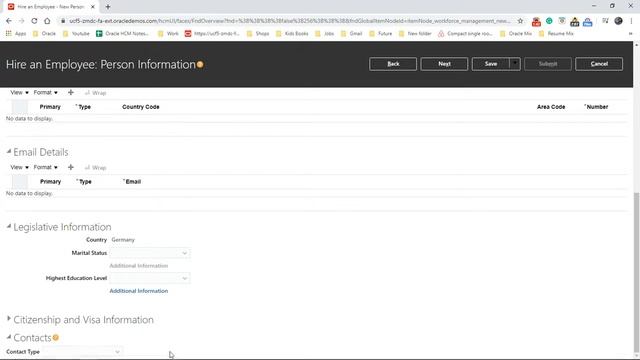
Task: Click the Area Code column header
Action: (551, 107)
